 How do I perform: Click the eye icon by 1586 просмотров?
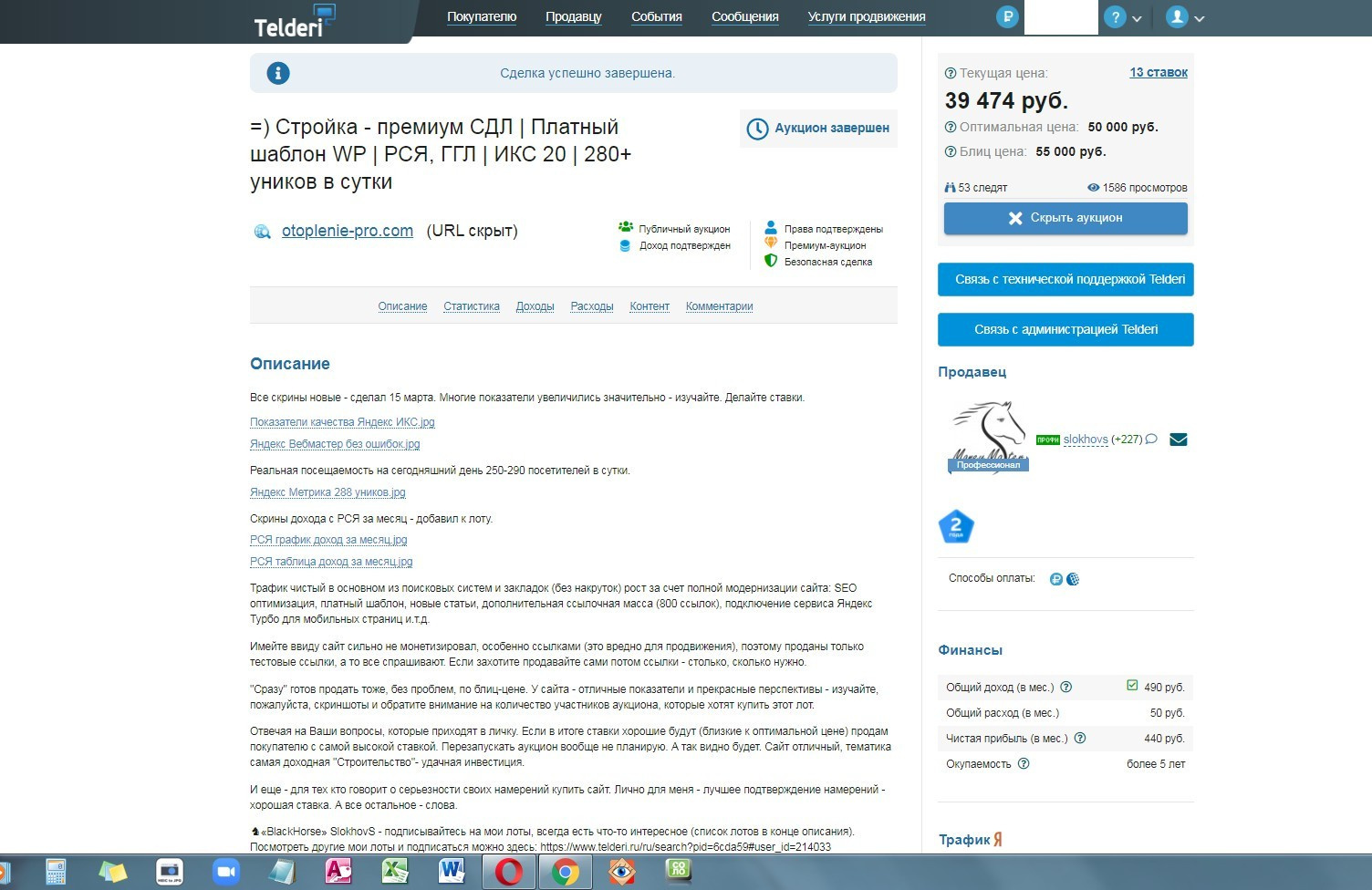pyautogui.click(x=1094, y=187)
